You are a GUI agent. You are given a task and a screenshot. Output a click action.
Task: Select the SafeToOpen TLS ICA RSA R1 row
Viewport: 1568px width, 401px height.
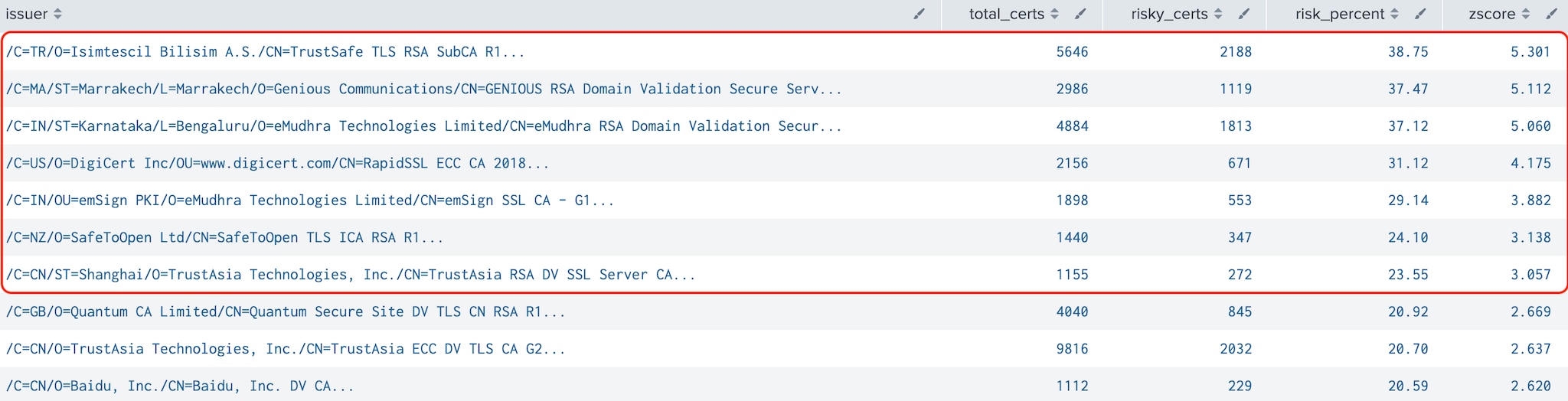click(x=784, y=237)
